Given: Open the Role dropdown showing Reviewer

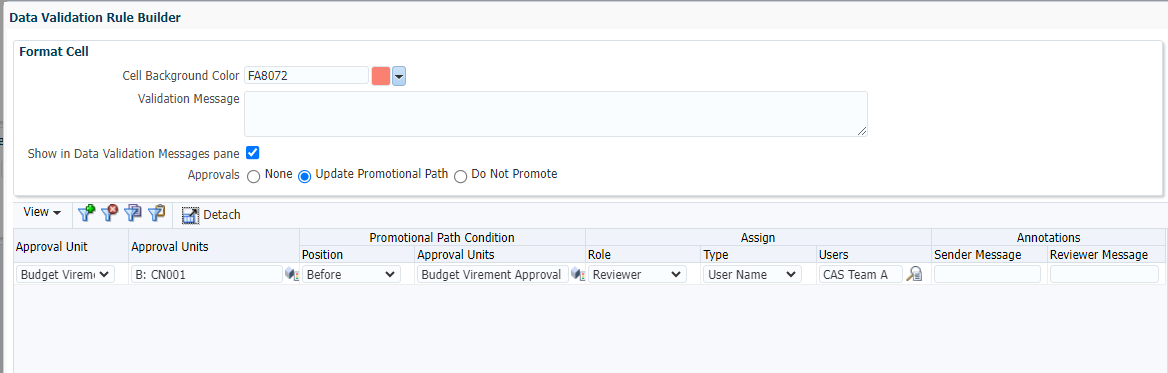Looking at the screenshot, I should 637,274.
